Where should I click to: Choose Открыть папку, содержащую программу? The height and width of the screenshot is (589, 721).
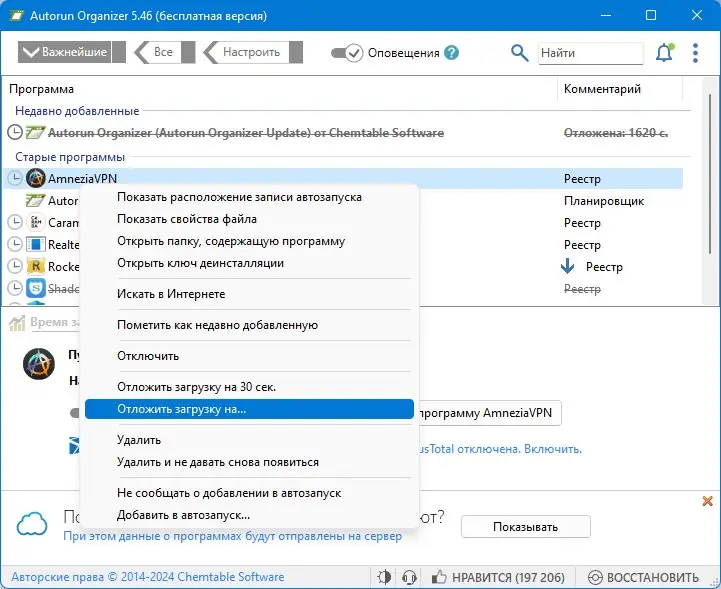249,241
